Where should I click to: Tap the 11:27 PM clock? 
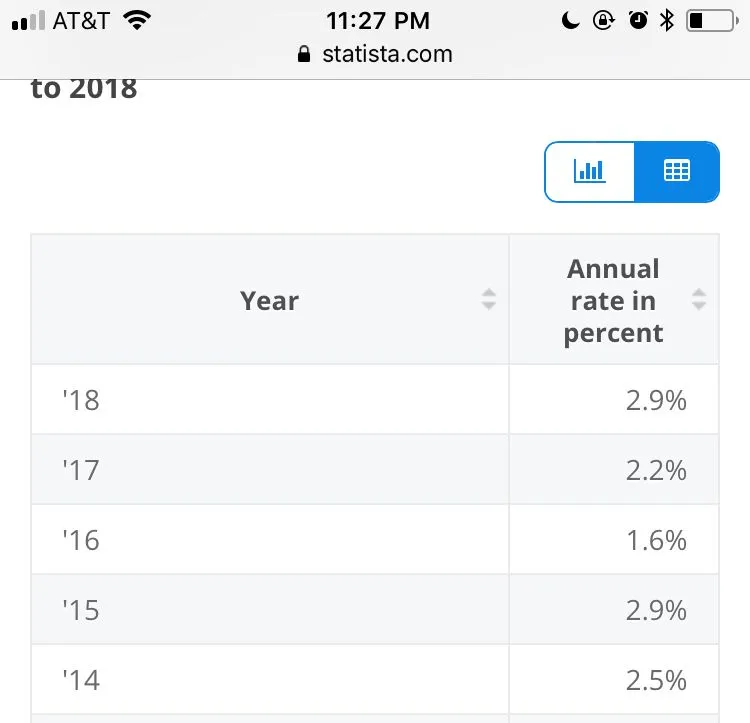point(378,20)
